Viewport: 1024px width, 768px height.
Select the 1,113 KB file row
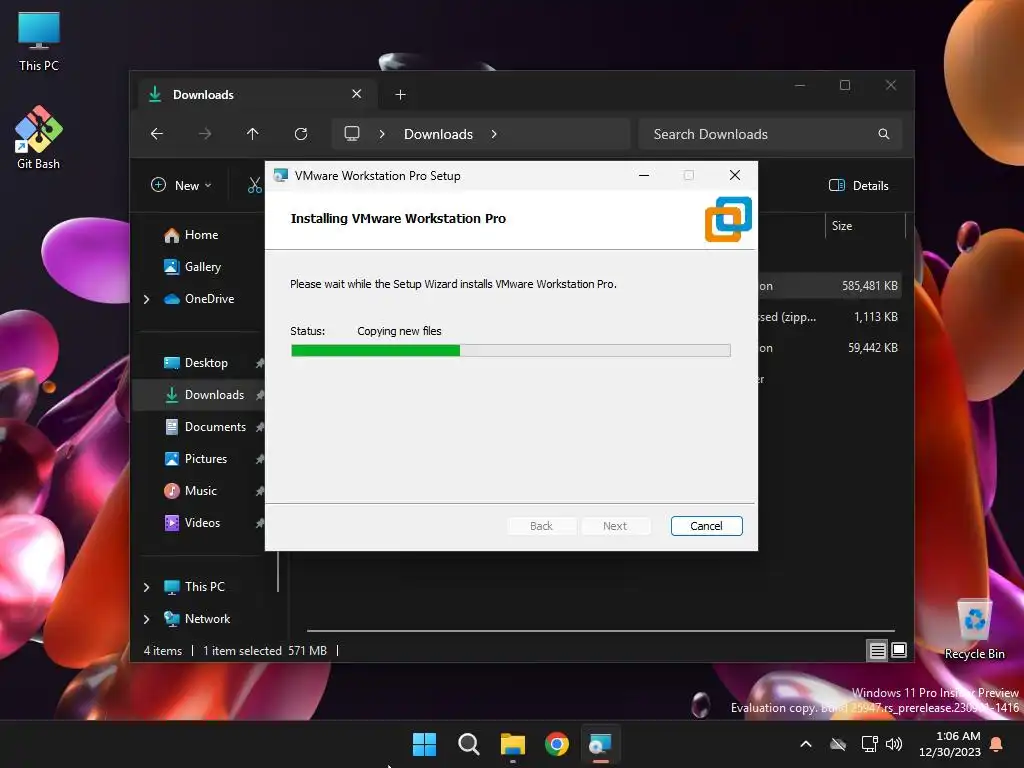click(830, 317)
